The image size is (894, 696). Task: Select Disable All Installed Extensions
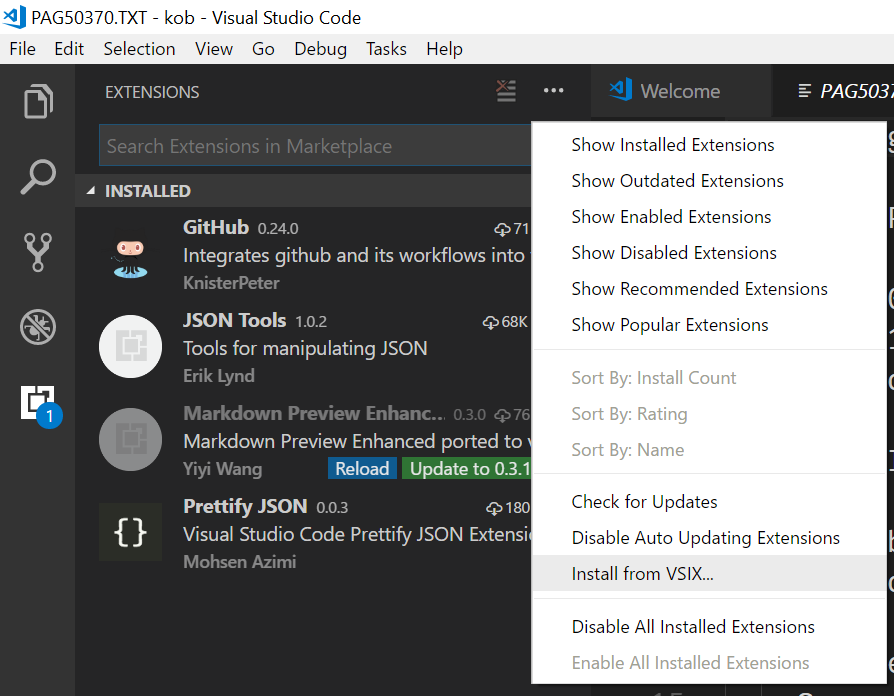tap(709, 626)
